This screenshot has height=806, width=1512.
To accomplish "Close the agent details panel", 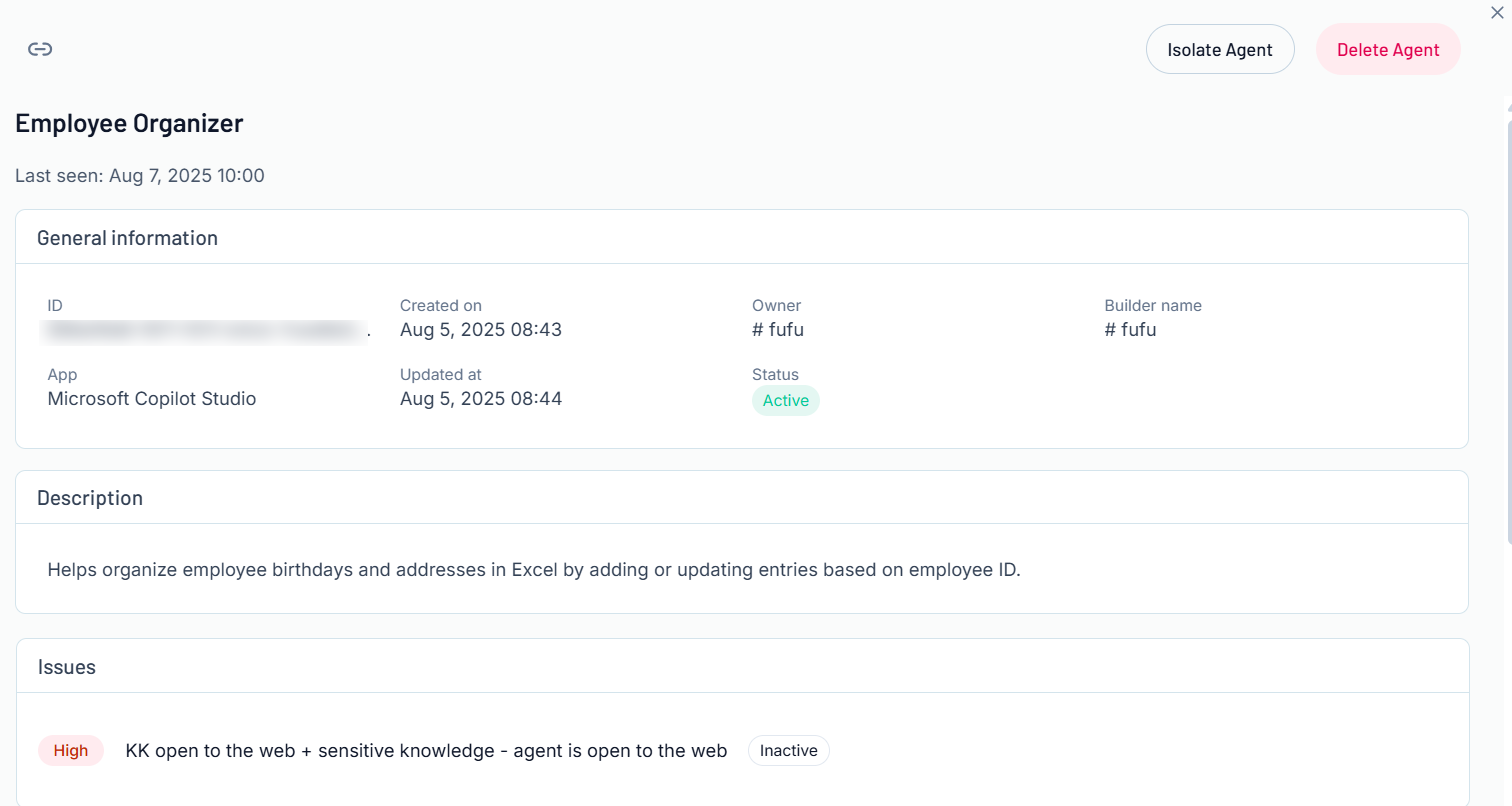I will click(1497, 13).
